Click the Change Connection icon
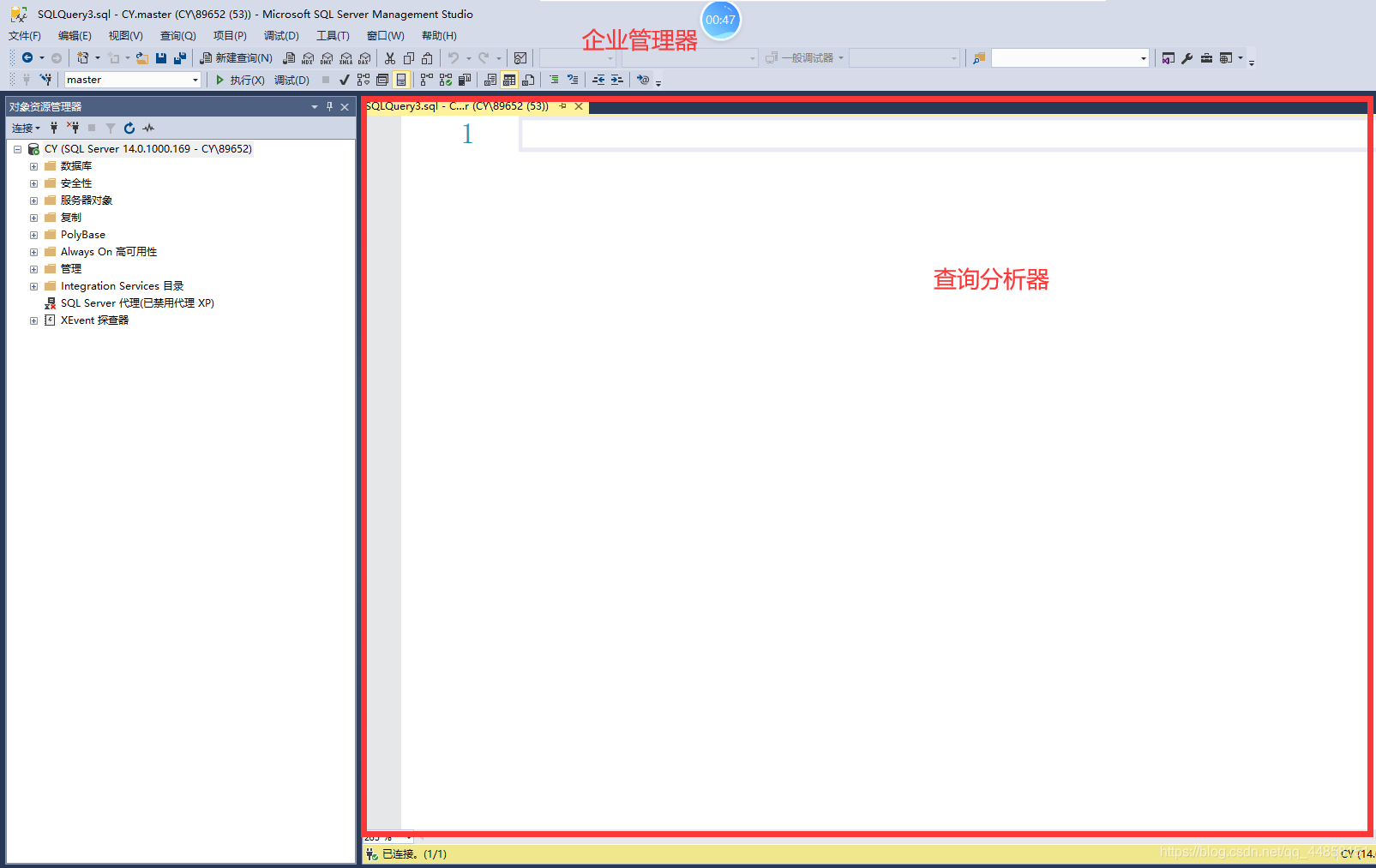Screen dimensions: 1376x868 pos(45,80)
